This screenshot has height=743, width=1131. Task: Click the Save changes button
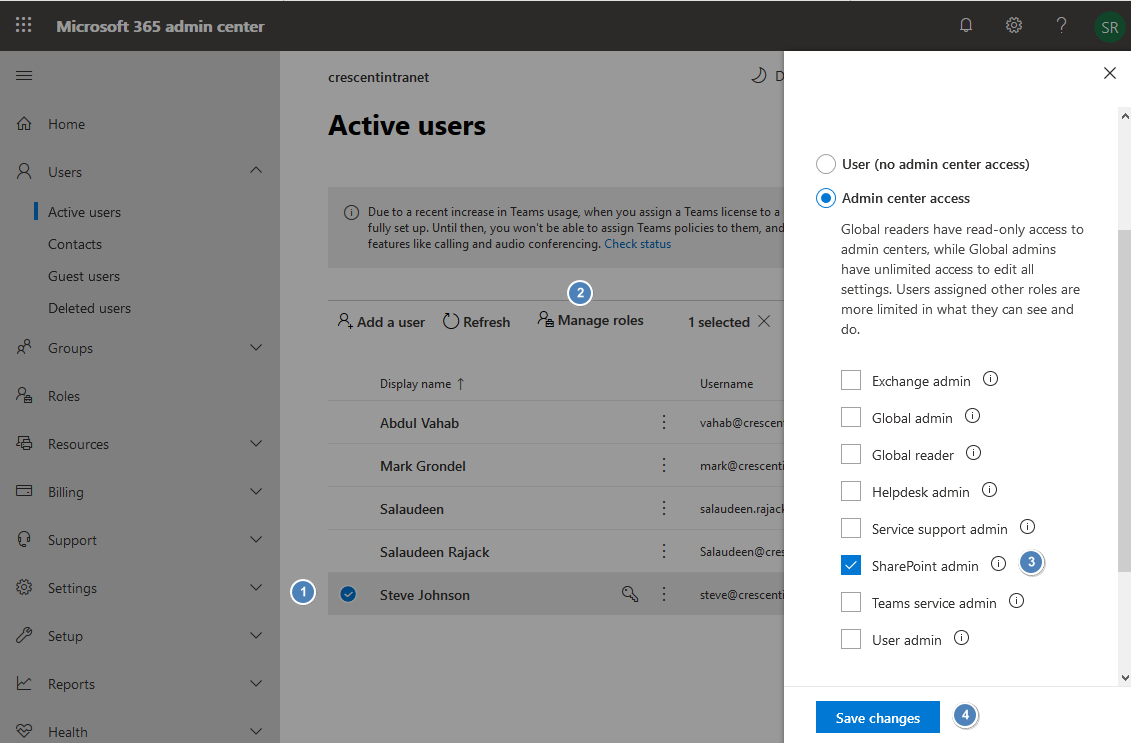point(877,717)
